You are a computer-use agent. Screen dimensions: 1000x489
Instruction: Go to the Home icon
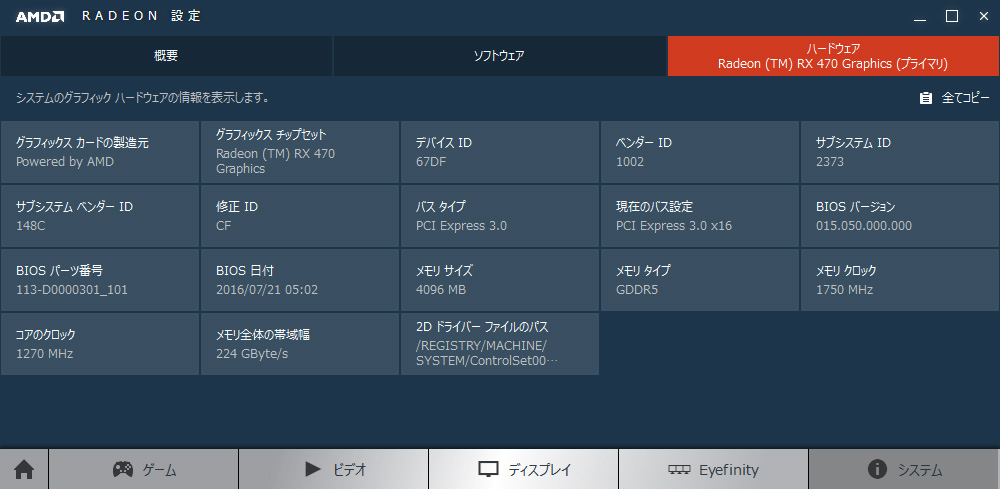click(x=24, y=470)
